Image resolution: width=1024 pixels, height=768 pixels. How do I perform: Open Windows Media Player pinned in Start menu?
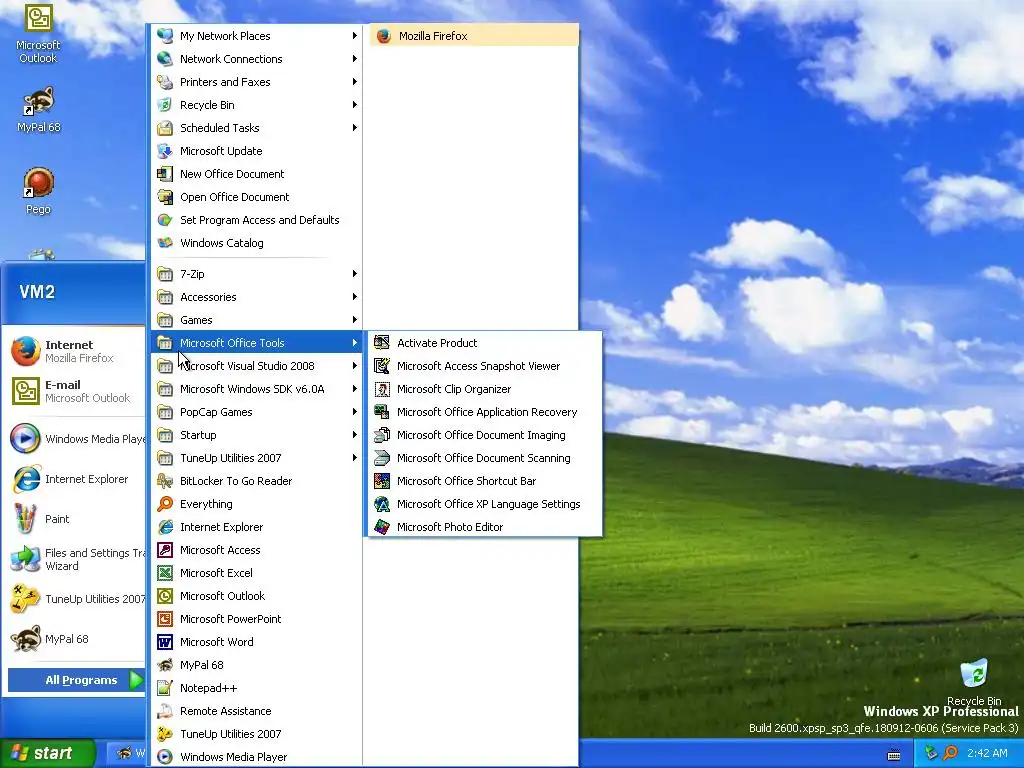tap(76, 439)
